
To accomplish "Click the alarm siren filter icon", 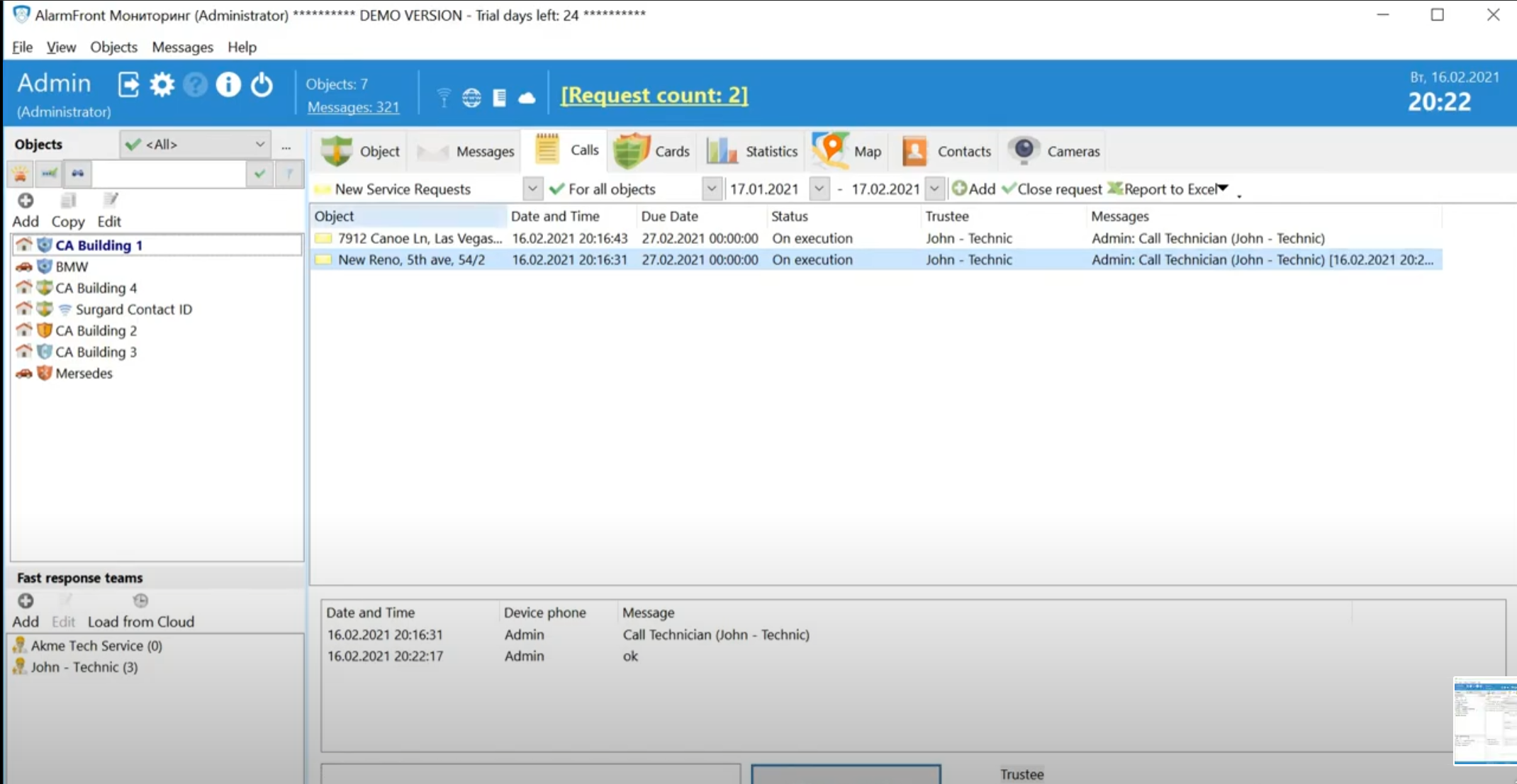I will [x=20, y=173].
